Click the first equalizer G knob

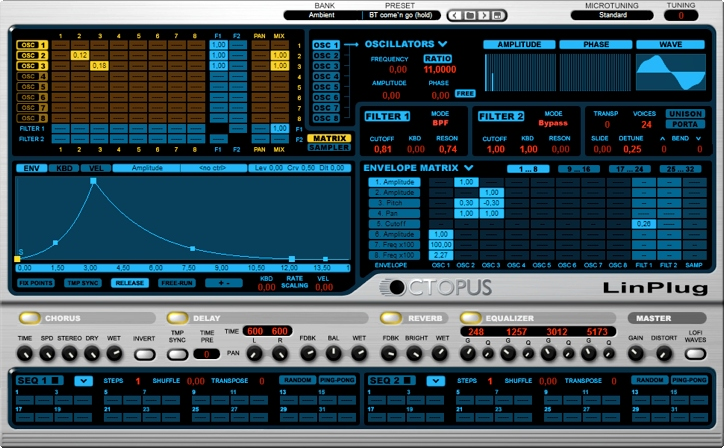click(x=468, y=354)
